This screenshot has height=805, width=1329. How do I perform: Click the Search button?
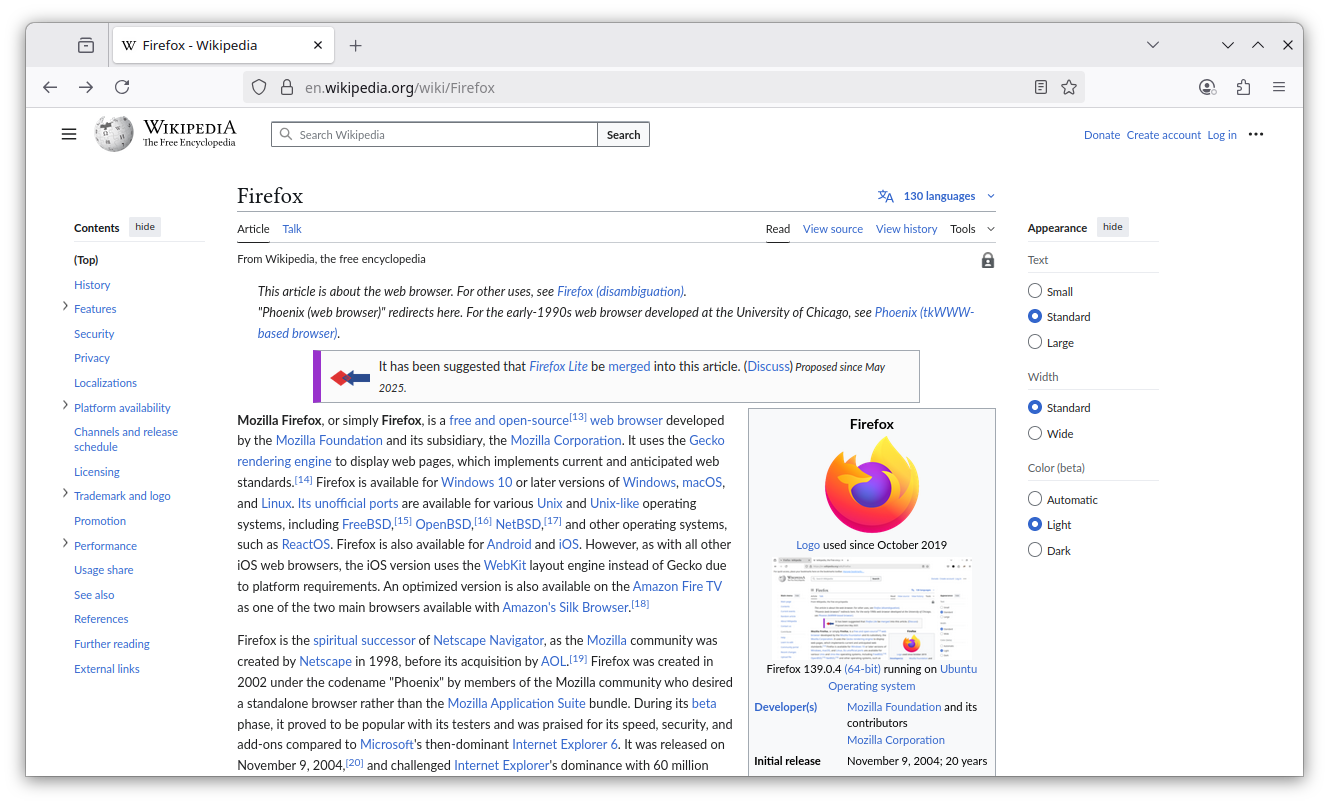tap(623, 134)
